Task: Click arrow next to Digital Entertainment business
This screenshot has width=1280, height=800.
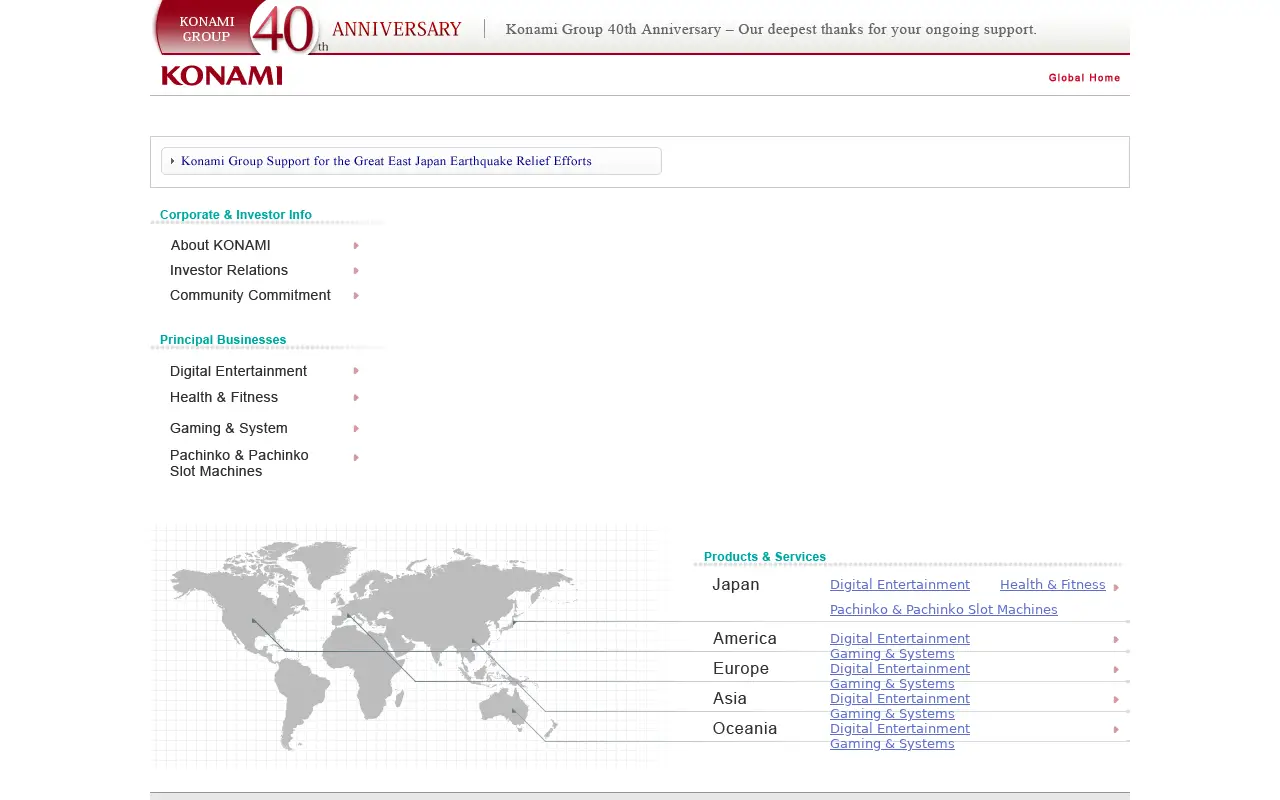Action: pos(356,371)
